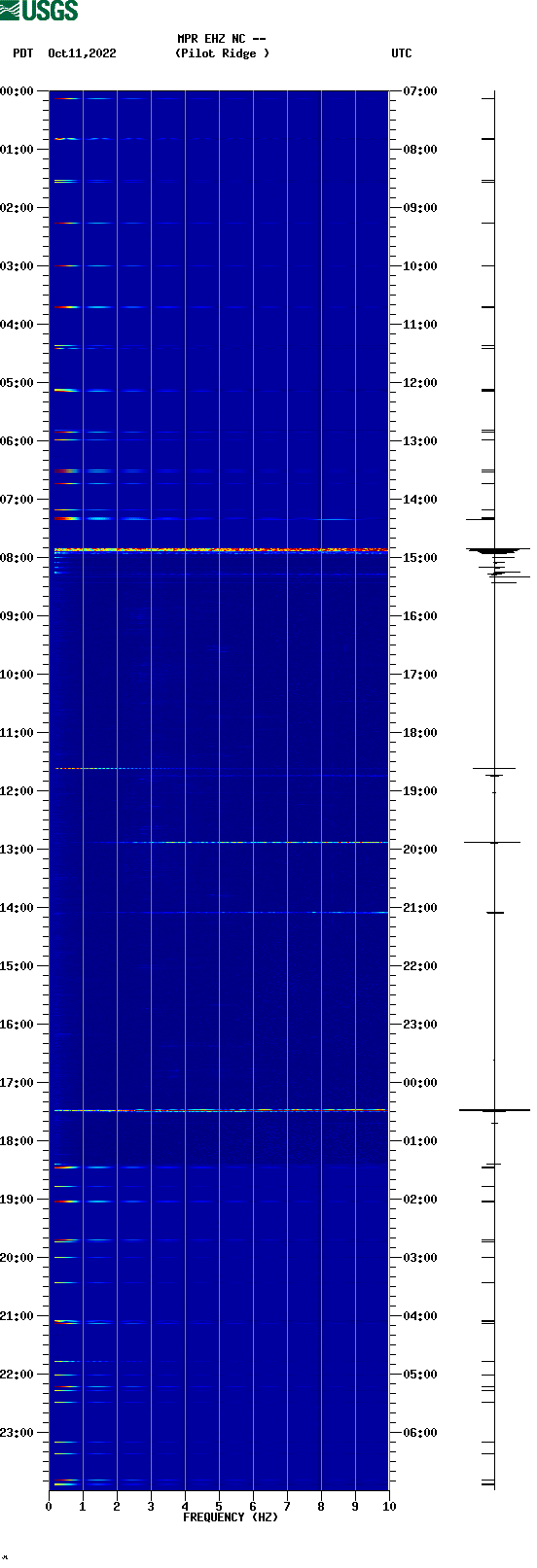
Task: Click the 15:00 UTC time label
Action: coord(420,558)
